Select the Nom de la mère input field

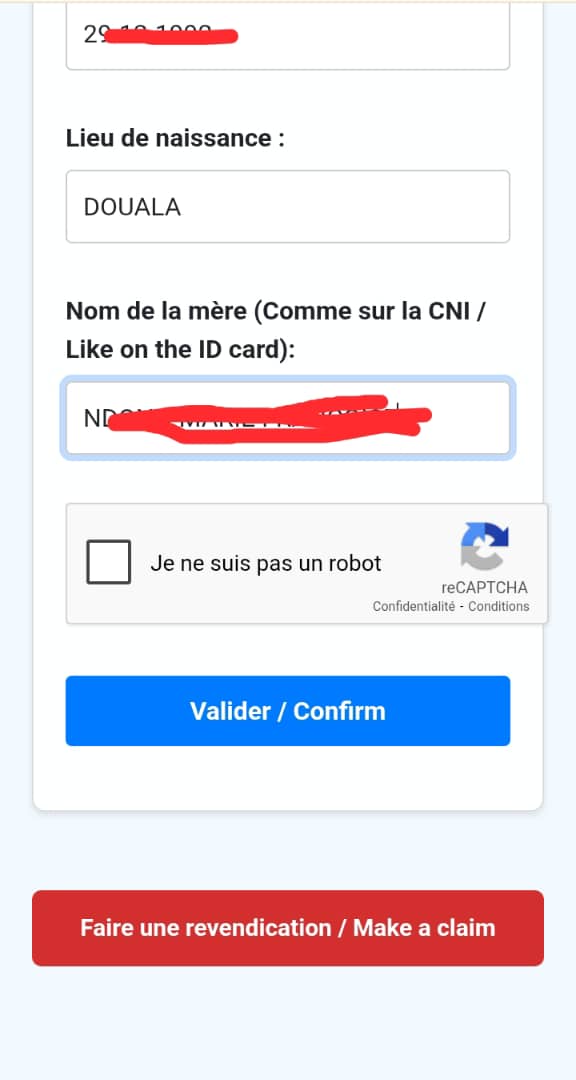point(288,418)
